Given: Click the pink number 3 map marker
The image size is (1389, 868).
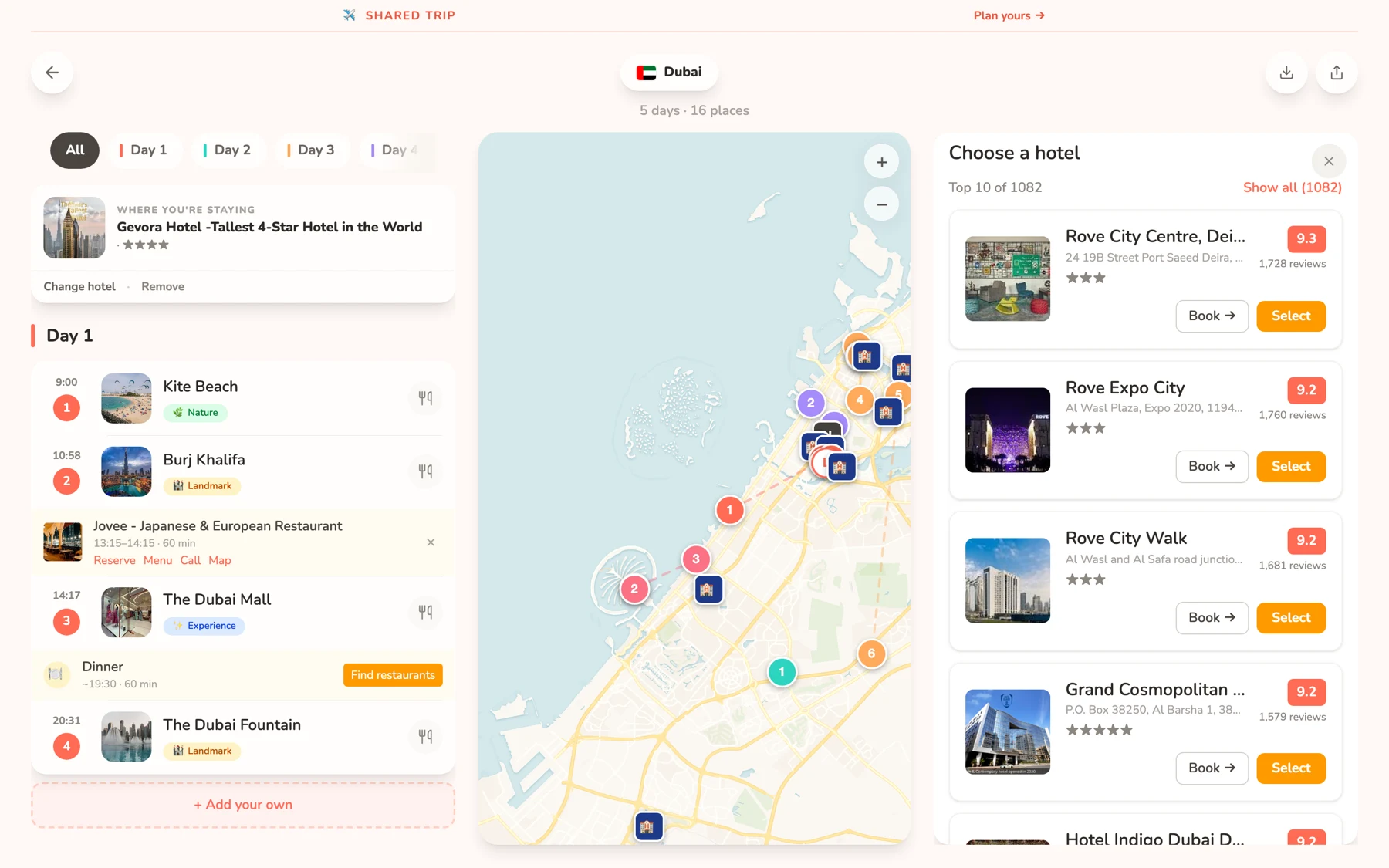Looking at the screenshot, I should coord(696,559).
